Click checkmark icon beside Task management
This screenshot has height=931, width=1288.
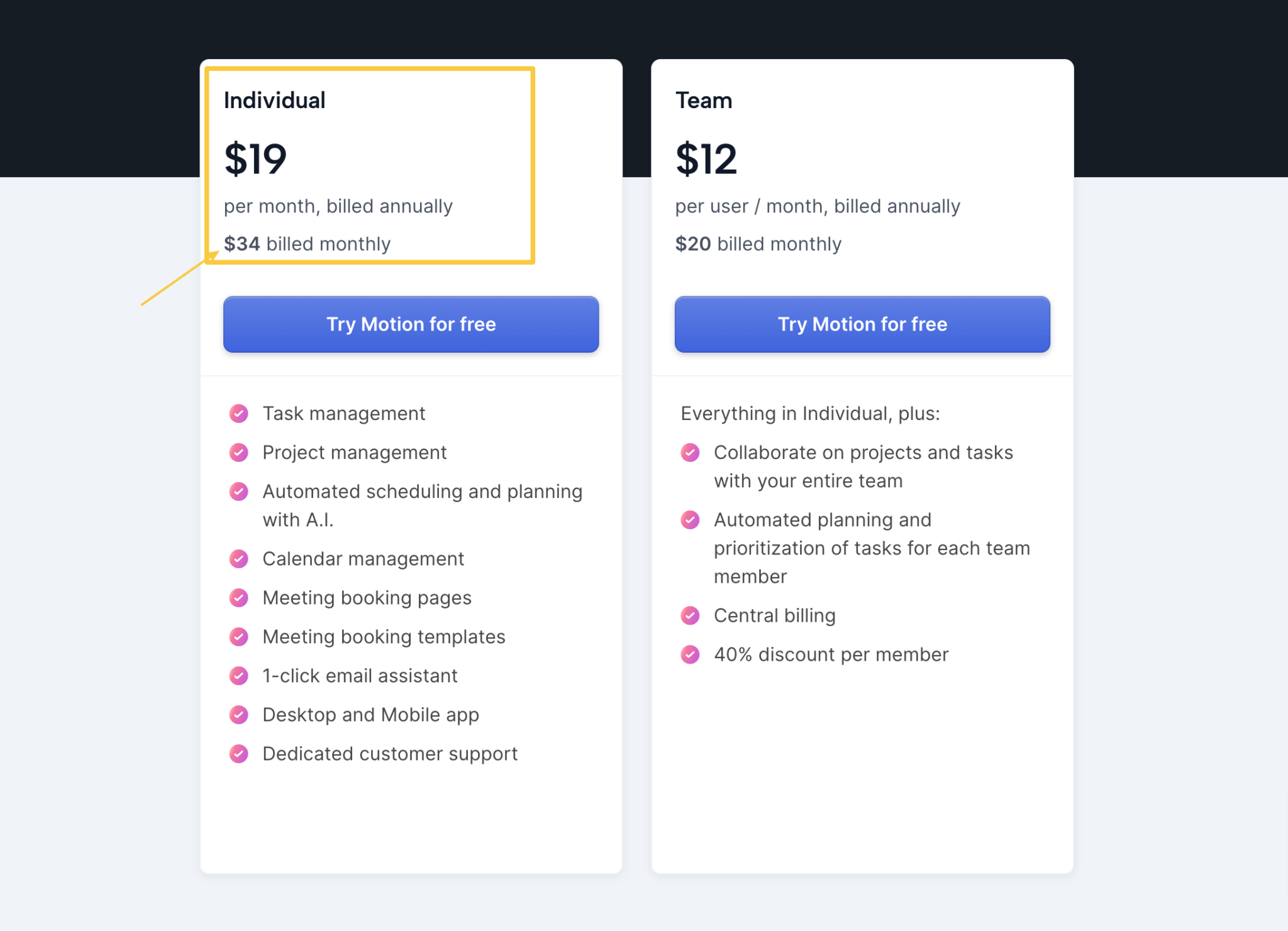coord(239,414)
